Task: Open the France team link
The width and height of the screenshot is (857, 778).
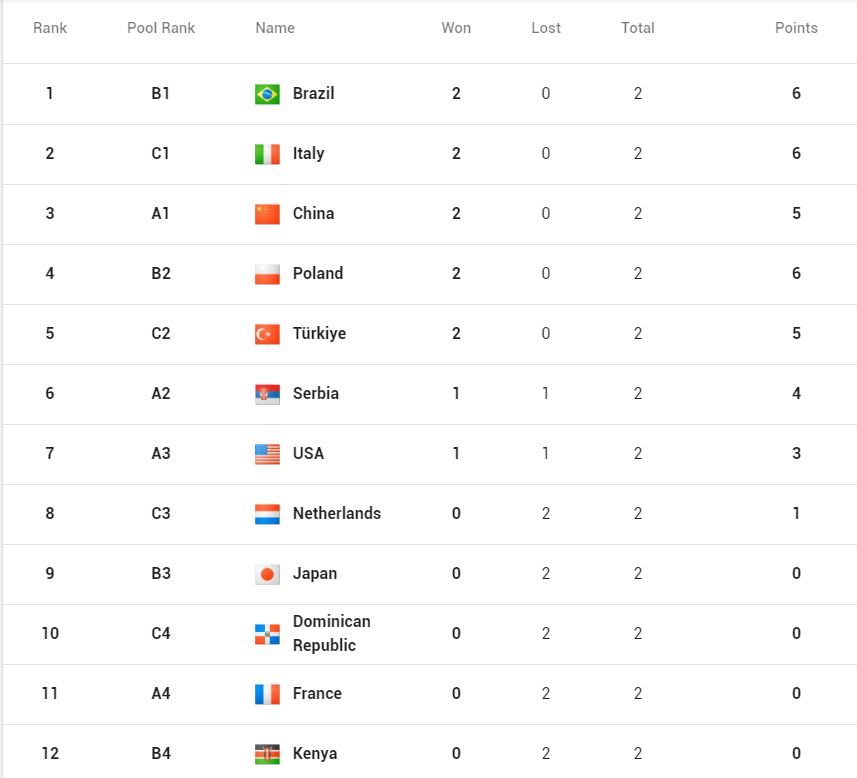Action: pyautogui.click(x=317, y=694)
